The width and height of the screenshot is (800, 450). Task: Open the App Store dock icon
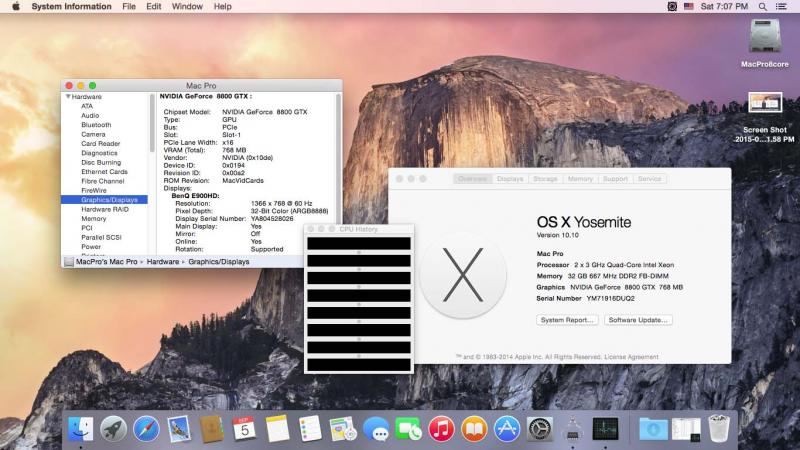pos(507,430)
